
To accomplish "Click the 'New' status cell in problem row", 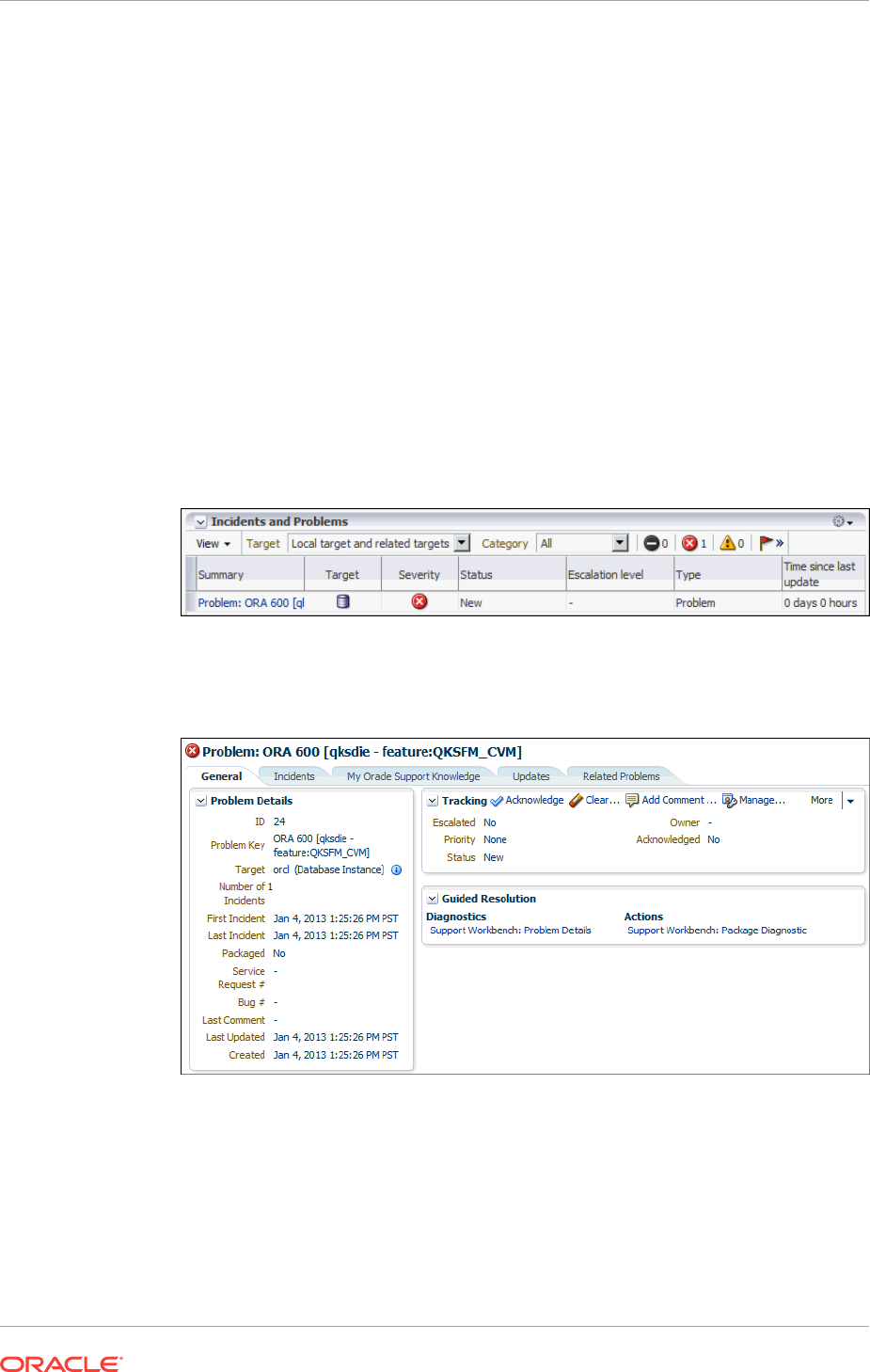I will point(471,603).
